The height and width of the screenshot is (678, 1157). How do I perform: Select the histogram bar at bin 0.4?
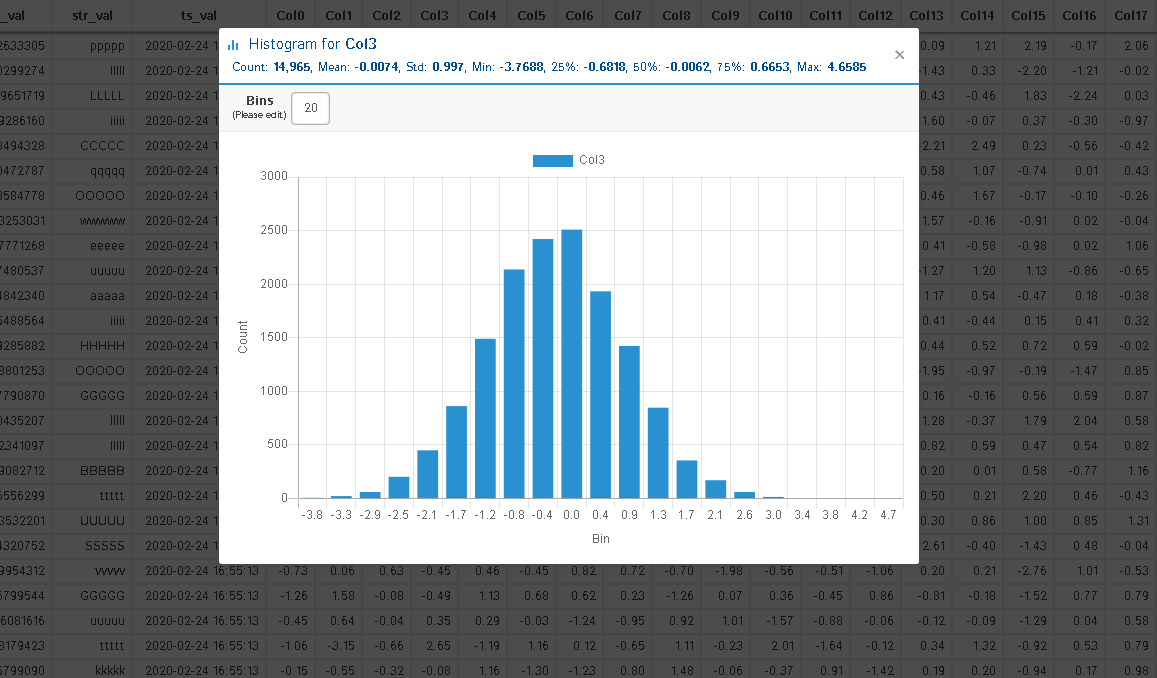[601, 395]
